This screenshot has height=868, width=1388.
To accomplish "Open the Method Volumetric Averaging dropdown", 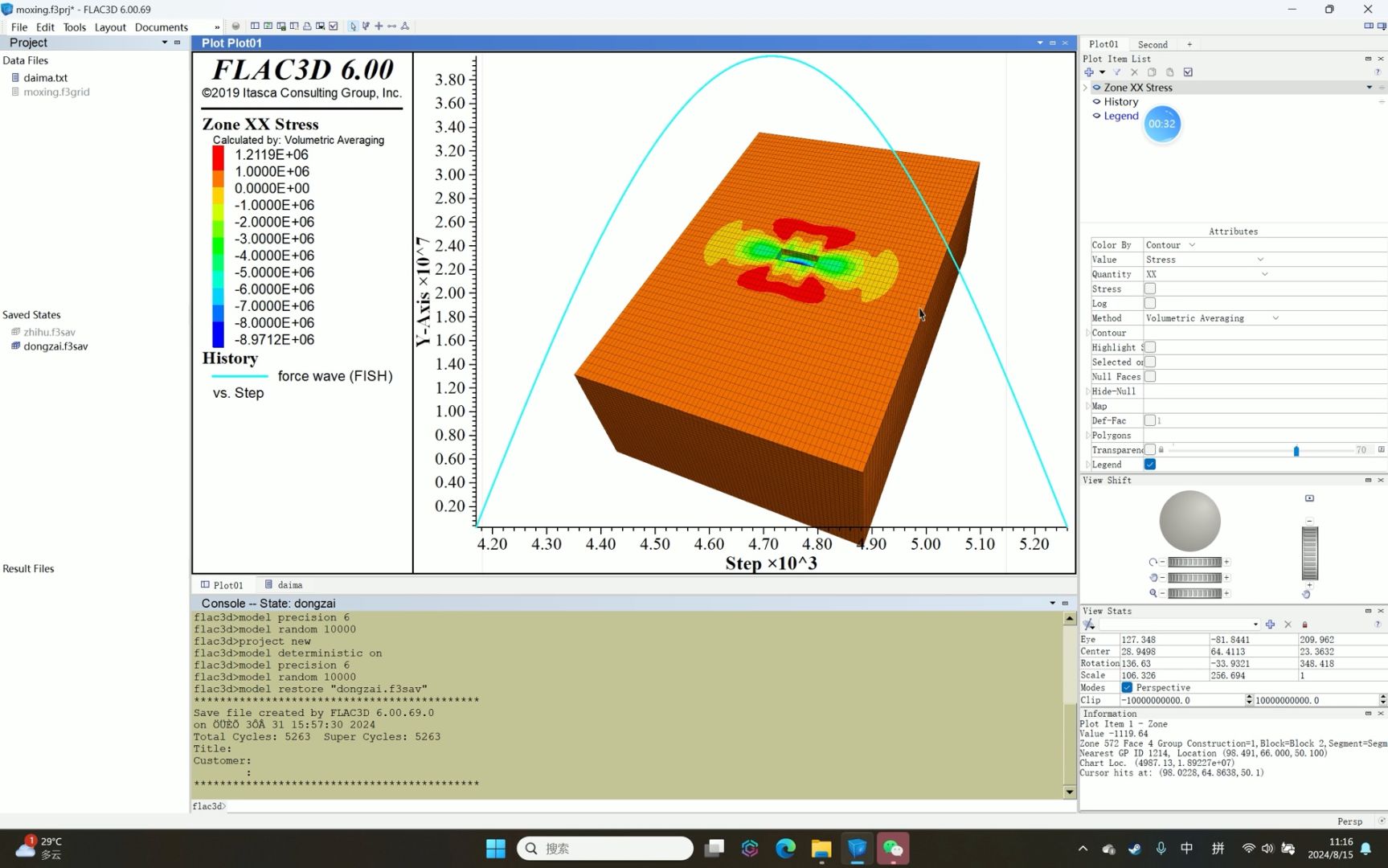I will [x=1275, y=318].
